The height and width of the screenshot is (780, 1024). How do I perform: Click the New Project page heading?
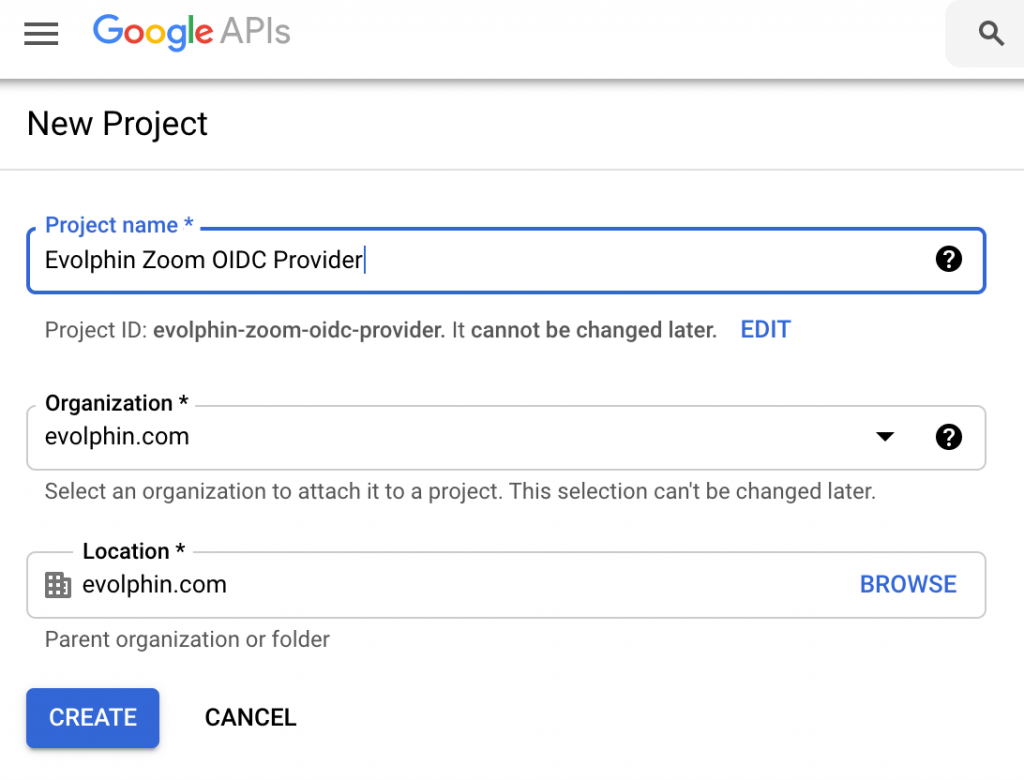[117, 124]
